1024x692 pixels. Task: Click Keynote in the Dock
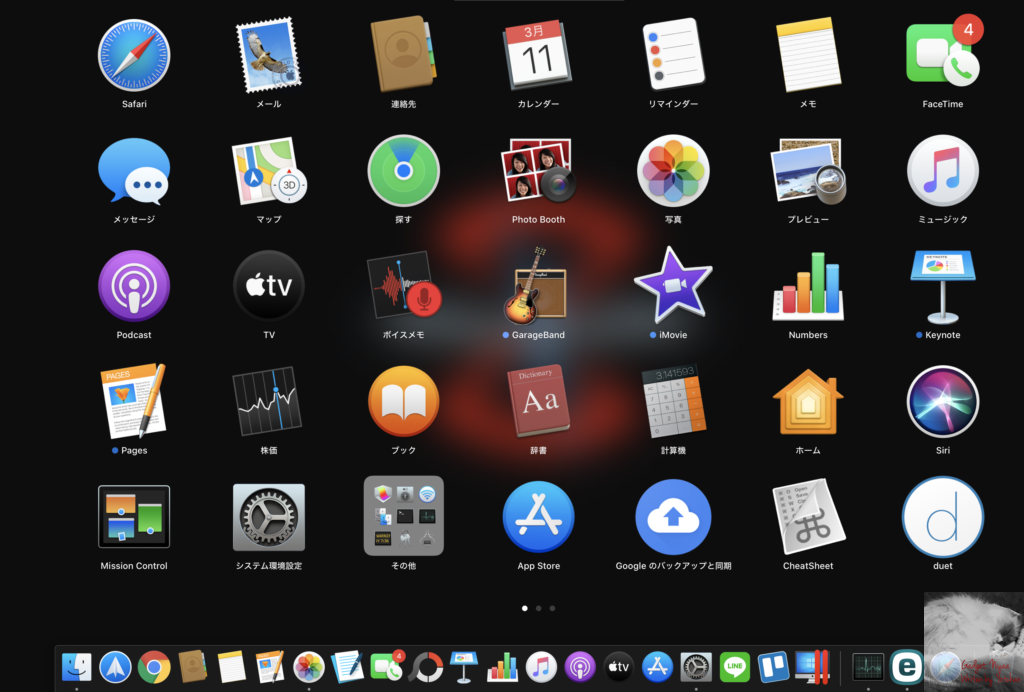[463, 667]
